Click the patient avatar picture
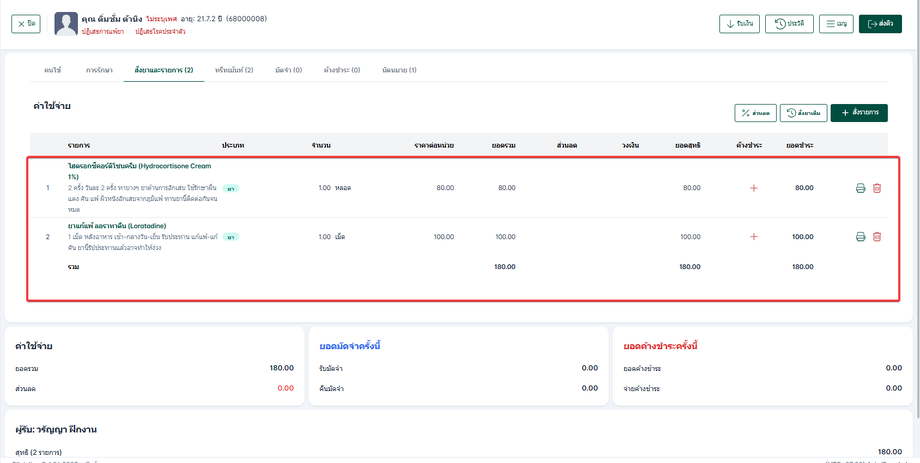Viewport: 920px width, 463px height. (66, 24)
